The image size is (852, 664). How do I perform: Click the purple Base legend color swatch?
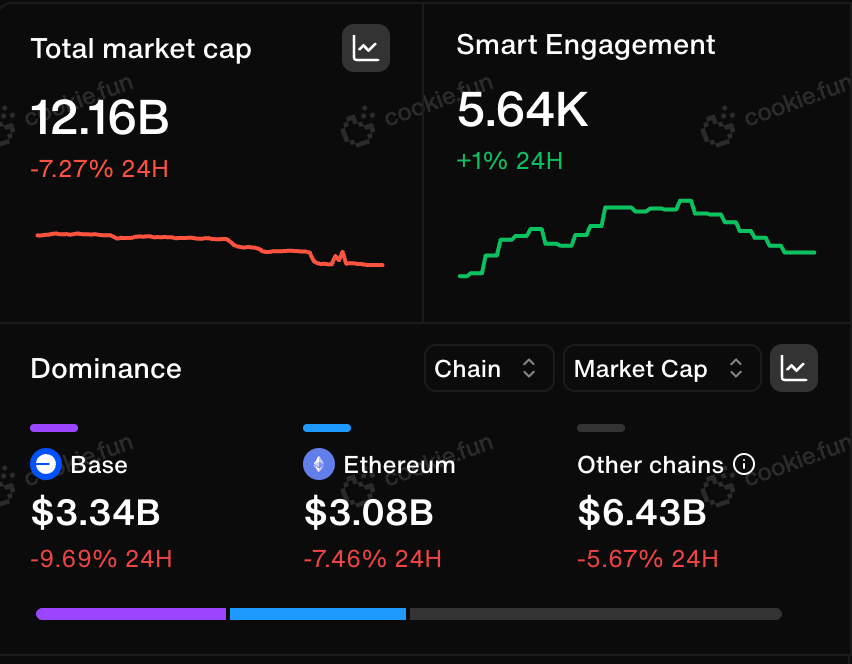click(x=54, y=428)
